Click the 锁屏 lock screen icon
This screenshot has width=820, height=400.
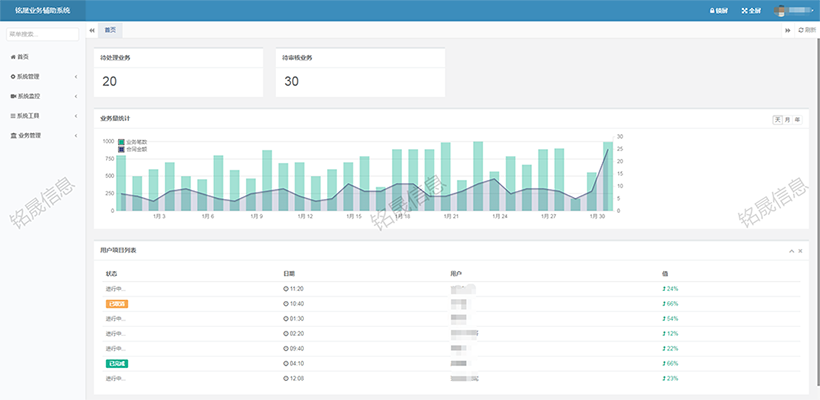712,10
